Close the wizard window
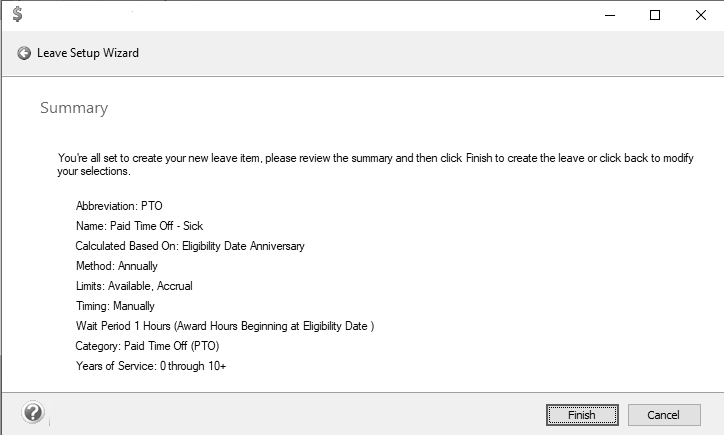The image size is (724, 435). [700, 15]
